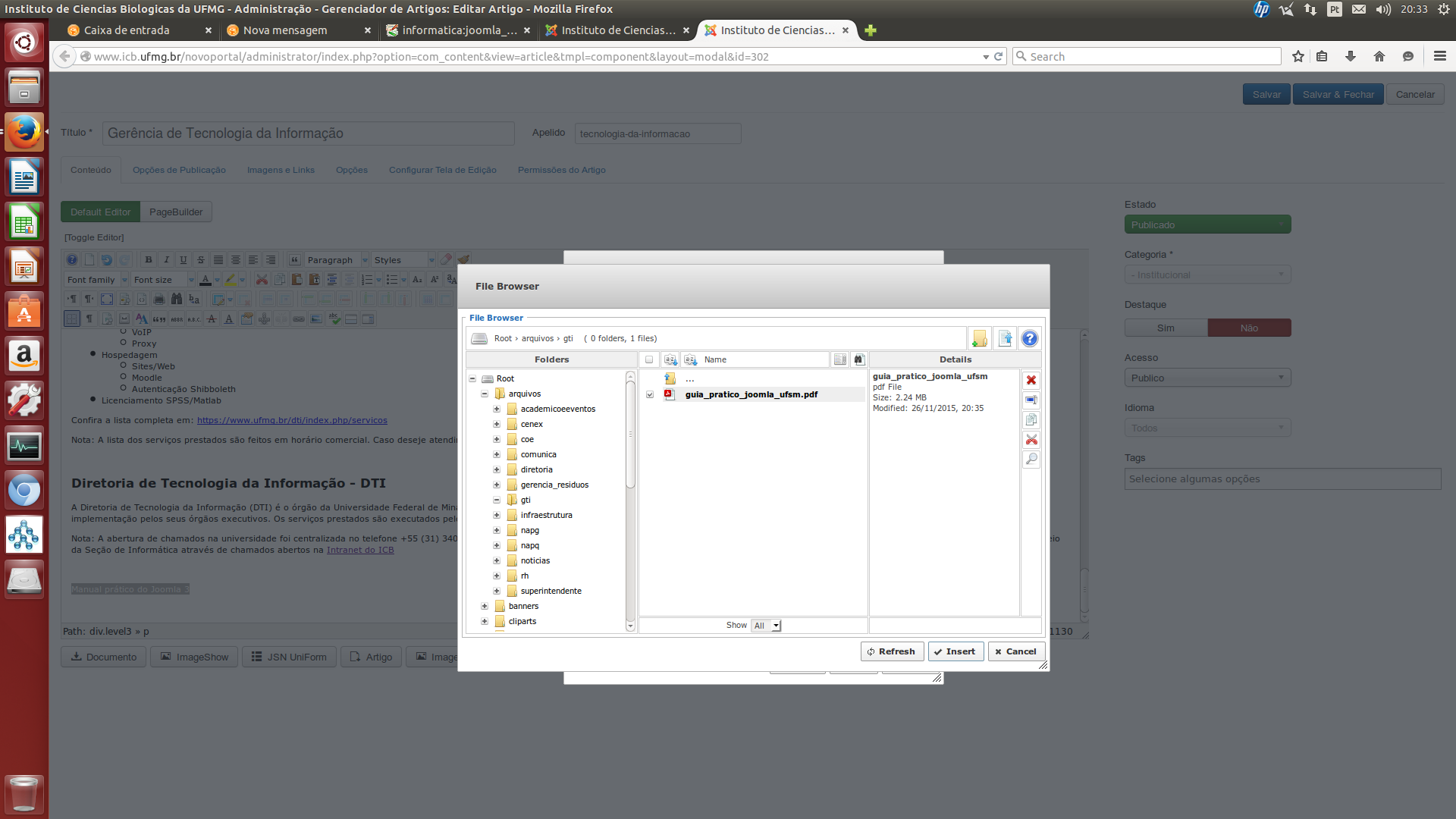Uncheck guia_pratico_joomla_ufsm.pdf checkbox
This screenshot has height=819, width=1456.
coord(650,395)
